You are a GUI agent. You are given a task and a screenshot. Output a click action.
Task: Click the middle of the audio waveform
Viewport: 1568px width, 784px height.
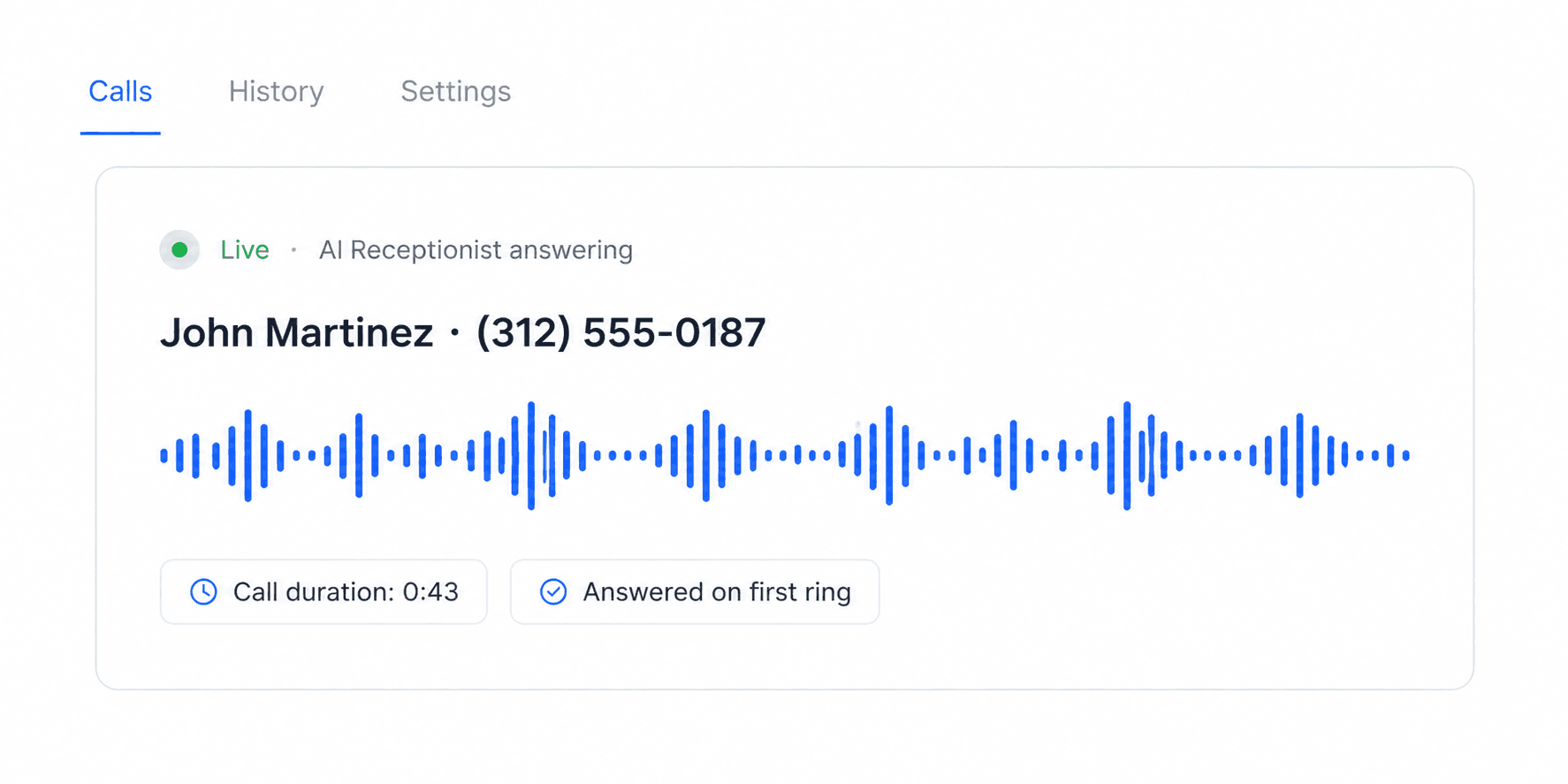click(x=785, y=456)
